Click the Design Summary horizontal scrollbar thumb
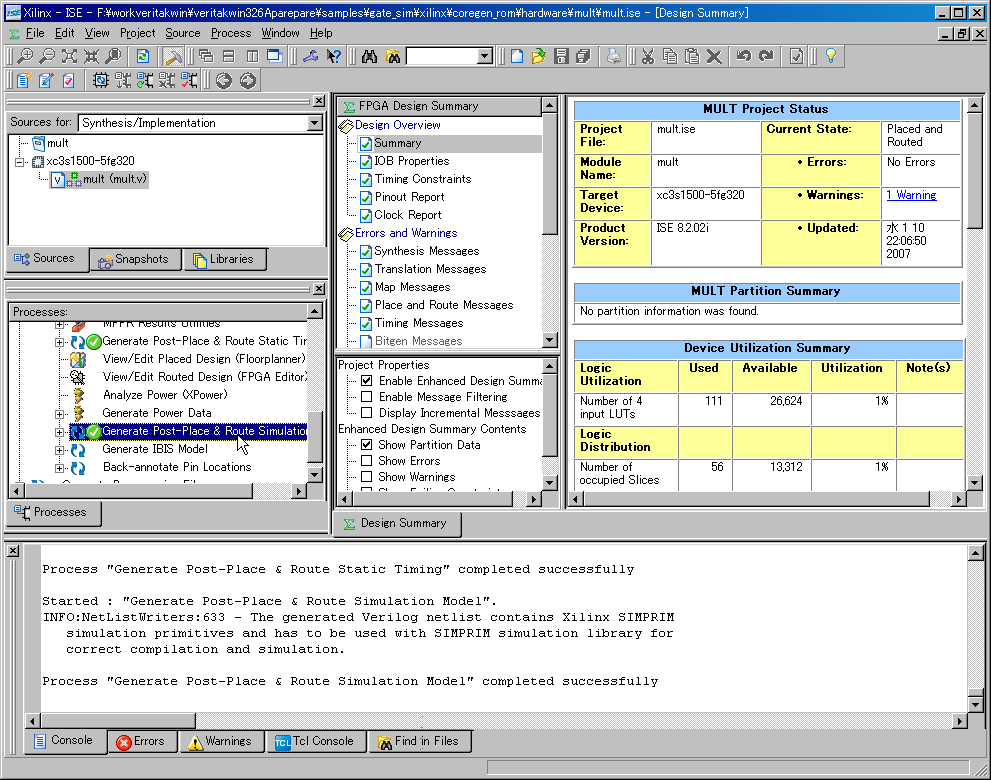The image size is (991, 780). [758, 499]
